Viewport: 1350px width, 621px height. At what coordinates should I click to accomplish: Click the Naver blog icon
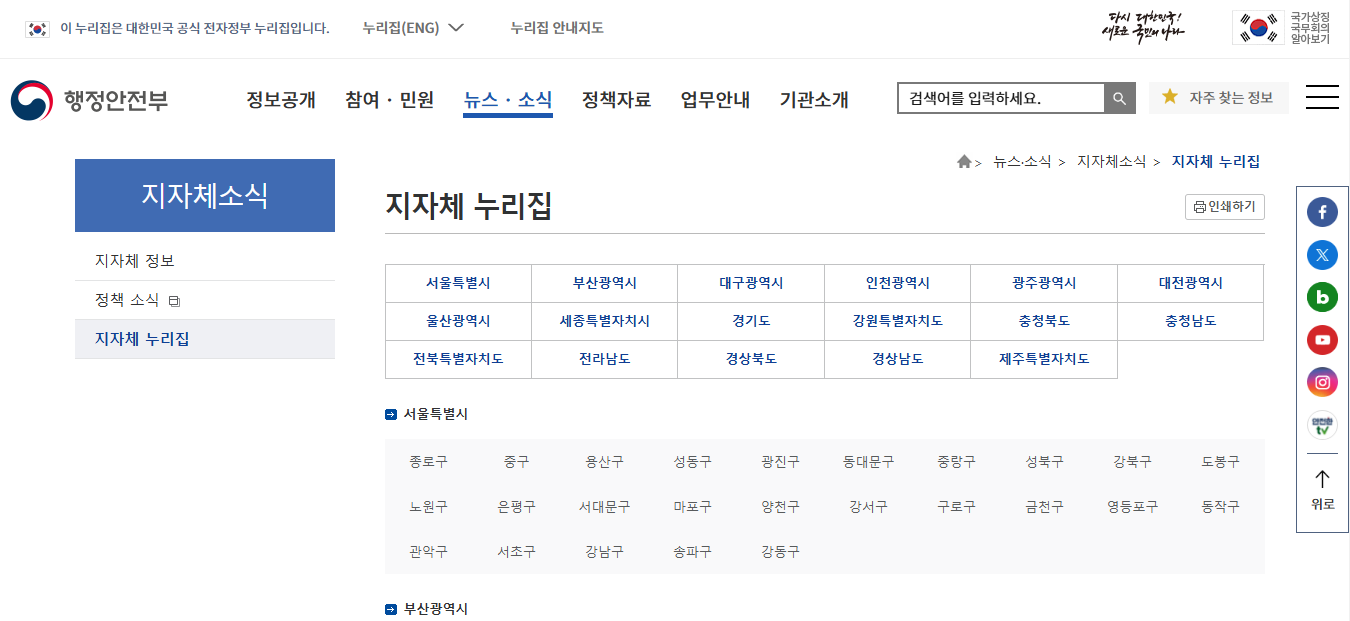1322,297
